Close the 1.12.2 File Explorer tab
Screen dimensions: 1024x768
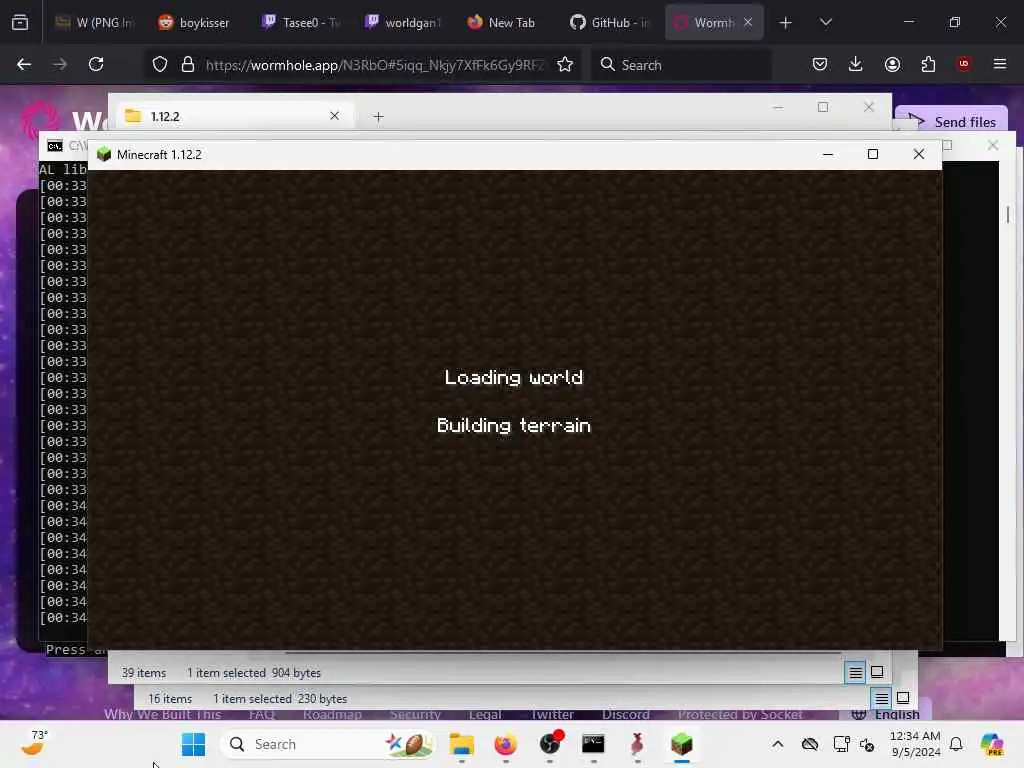click(334, 116)
